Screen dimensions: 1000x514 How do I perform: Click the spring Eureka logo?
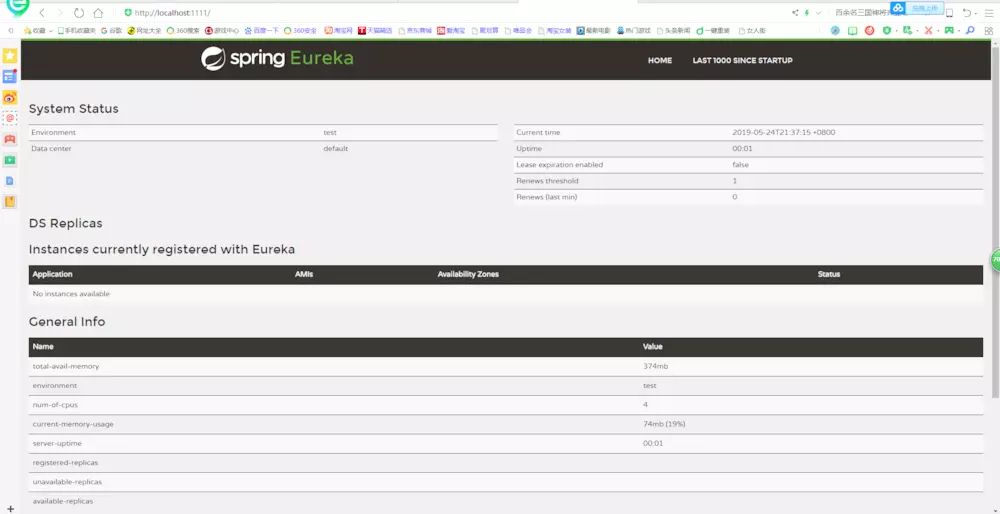click(x=277, y=58)
